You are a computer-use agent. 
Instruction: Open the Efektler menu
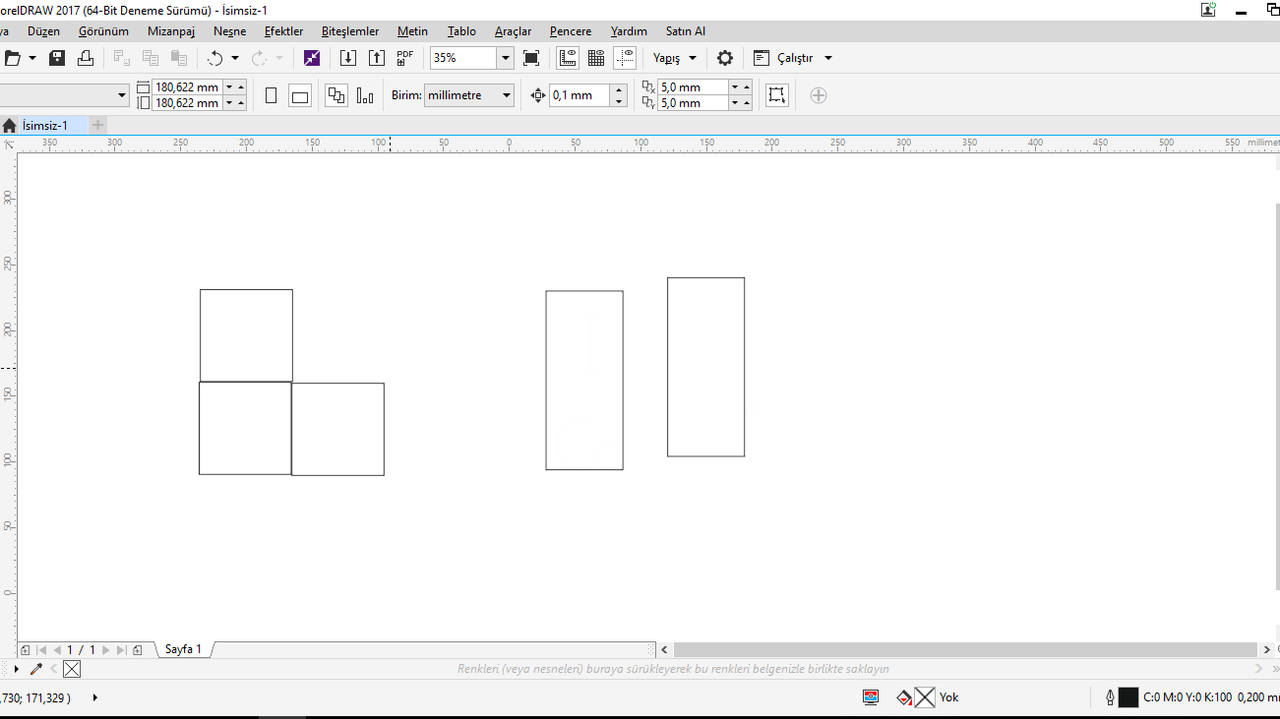click(283, 31)
